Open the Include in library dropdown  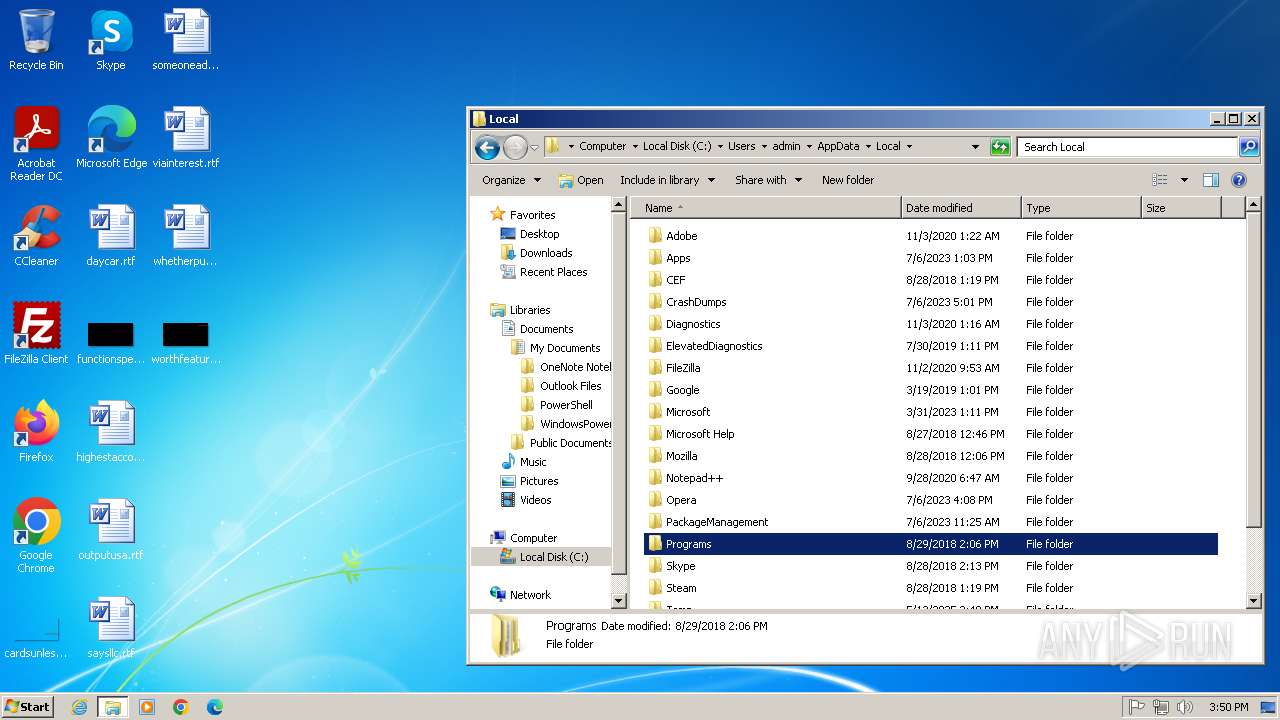(667, 180)
